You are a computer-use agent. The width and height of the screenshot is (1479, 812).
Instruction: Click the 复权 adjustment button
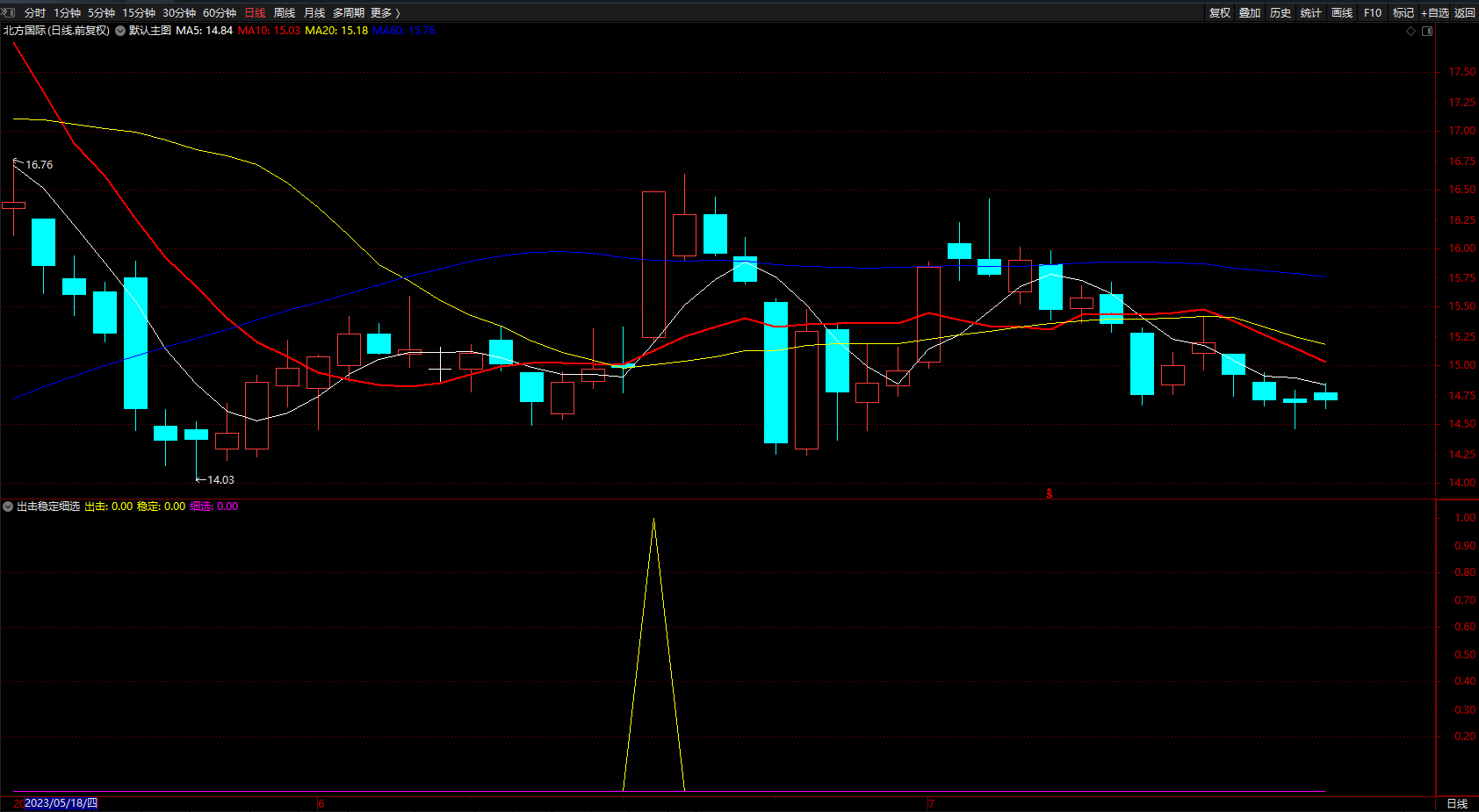(x=1219, y=12)
